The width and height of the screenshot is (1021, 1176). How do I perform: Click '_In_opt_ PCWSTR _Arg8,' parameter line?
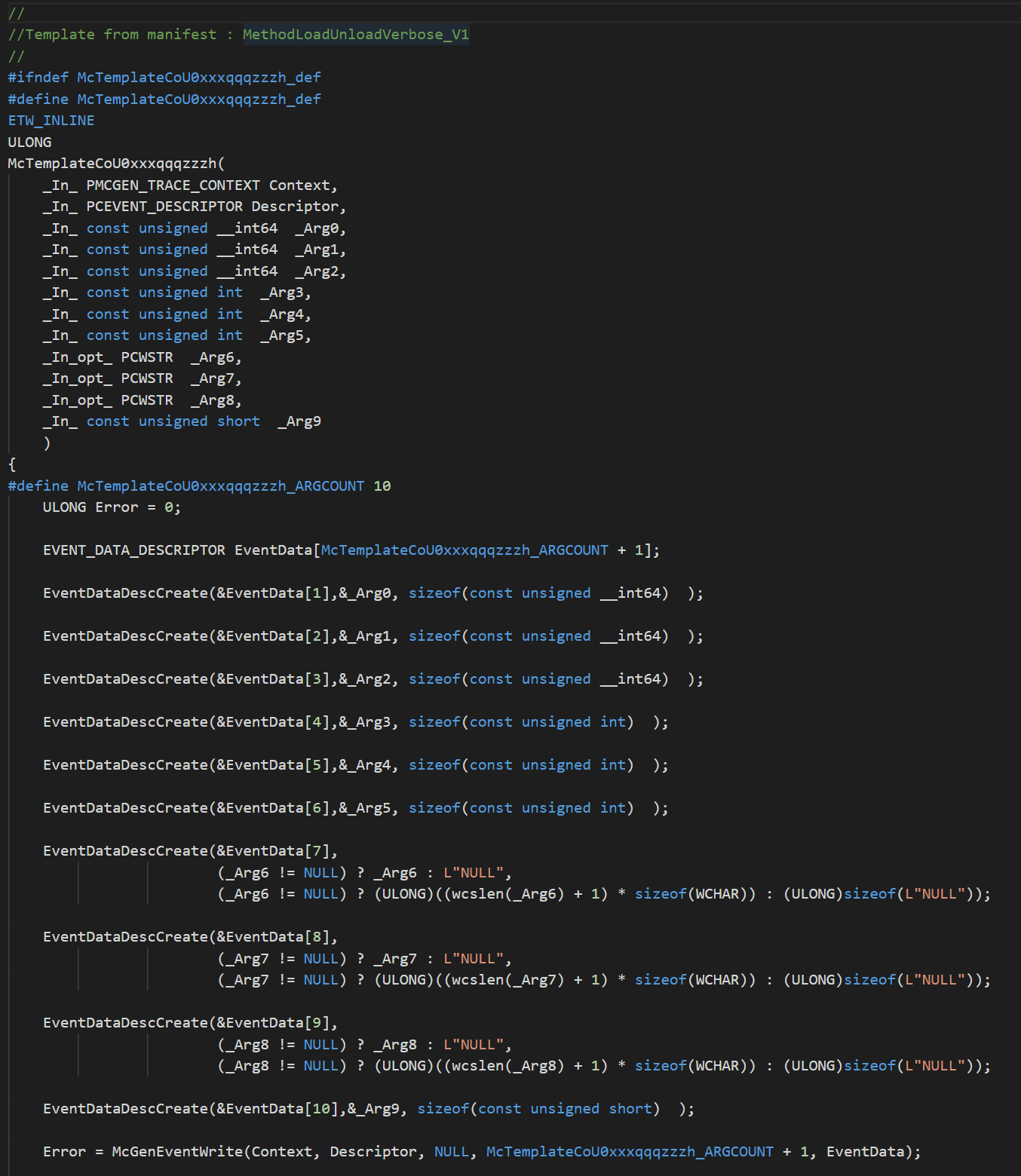click(143, 400)
